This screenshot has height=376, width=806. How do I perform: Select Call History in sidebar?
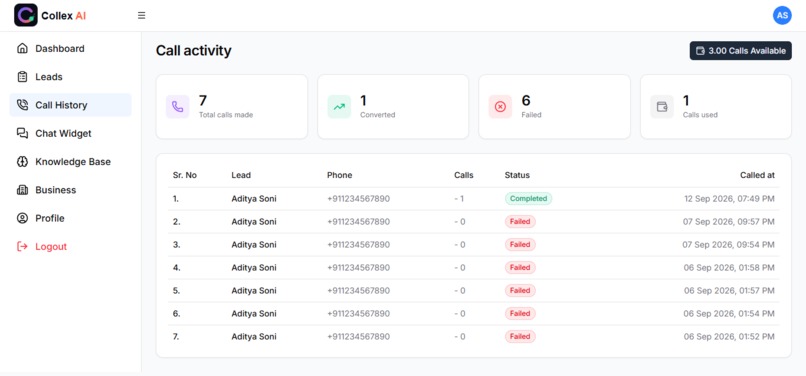[x=70, y=105]
